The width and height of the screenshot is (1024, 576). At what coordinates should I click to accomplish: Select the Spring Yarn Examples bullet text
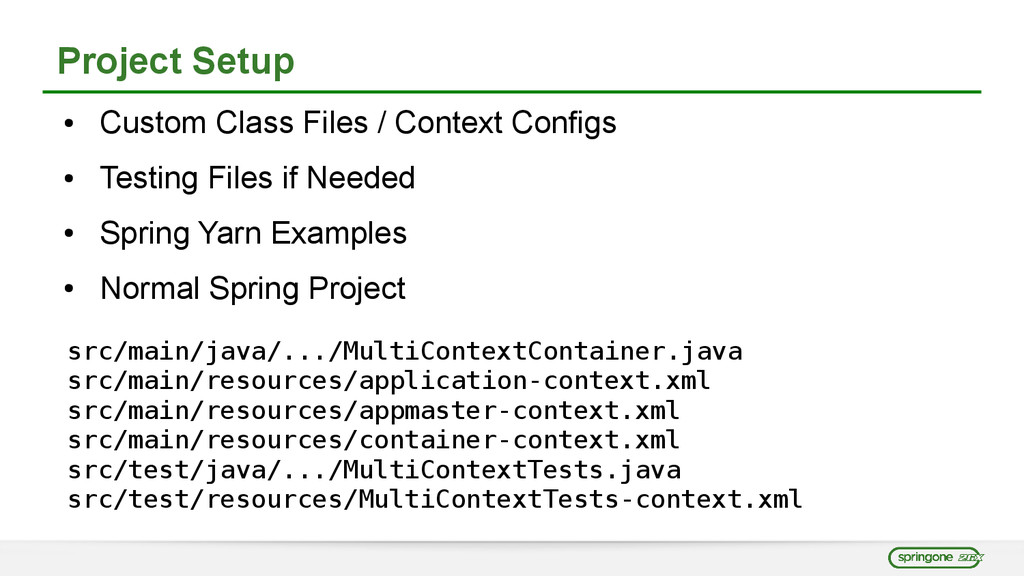[253, 233]
